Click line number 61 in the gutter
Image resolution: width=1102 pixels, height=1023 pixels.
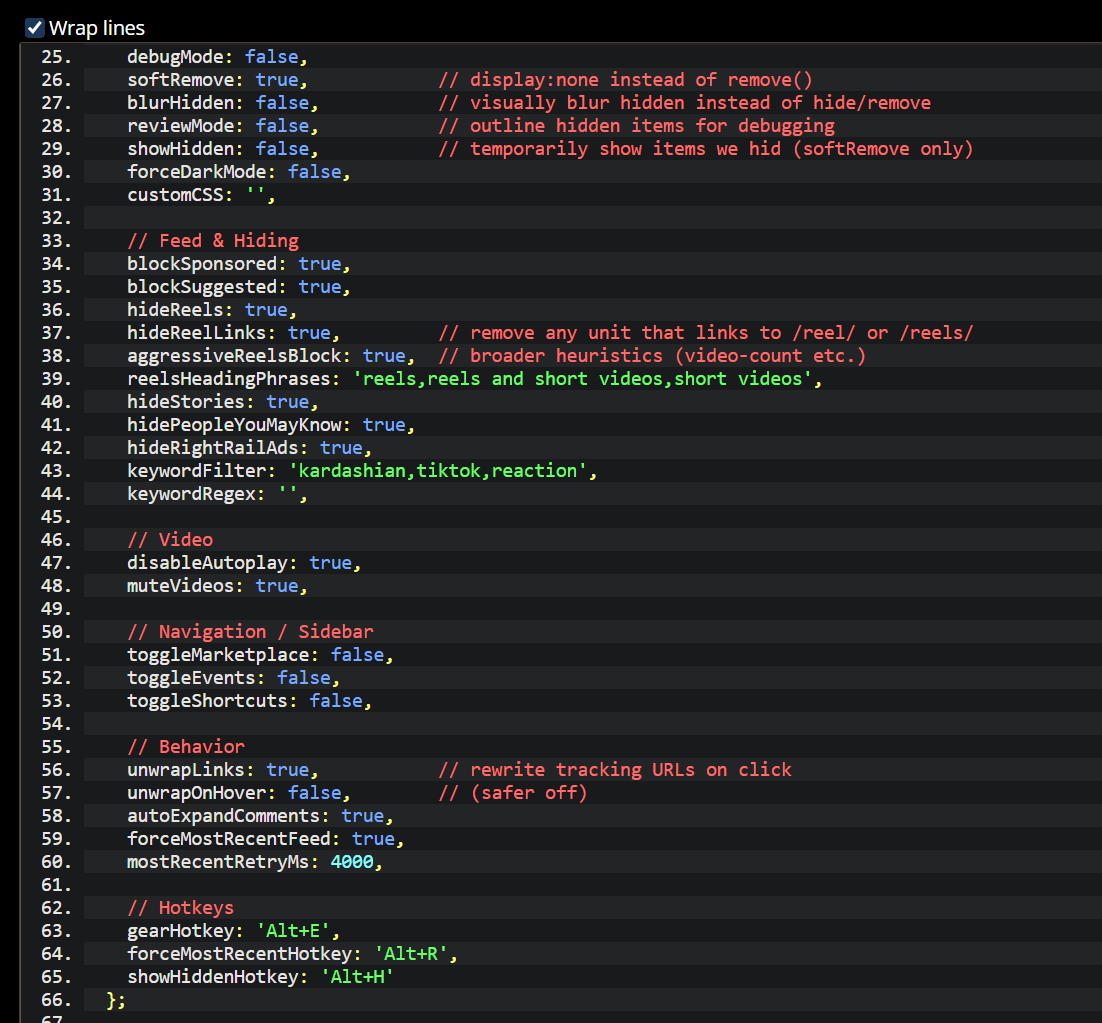56,885
